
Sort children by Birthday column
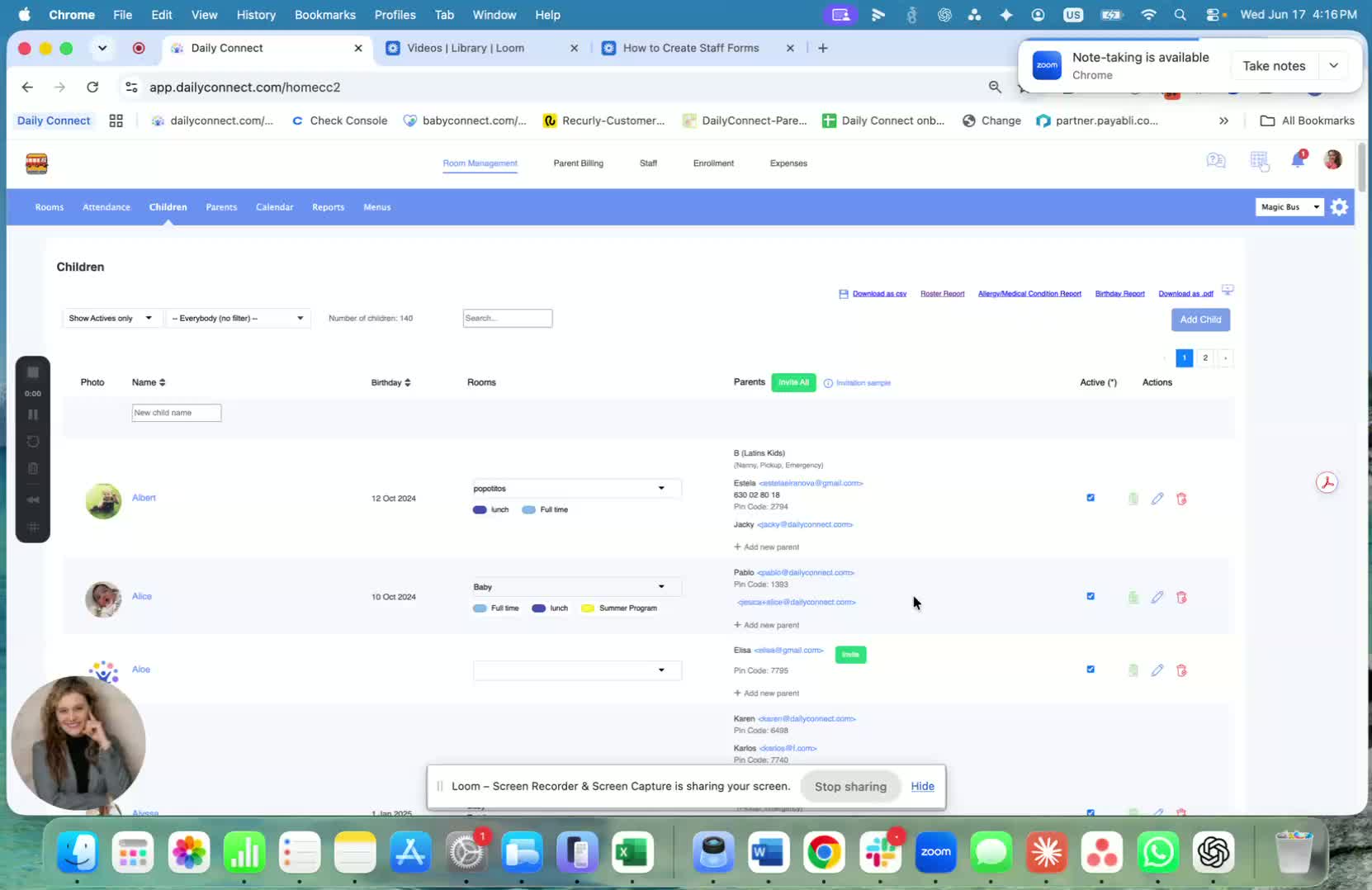click(x=390, y=382)
